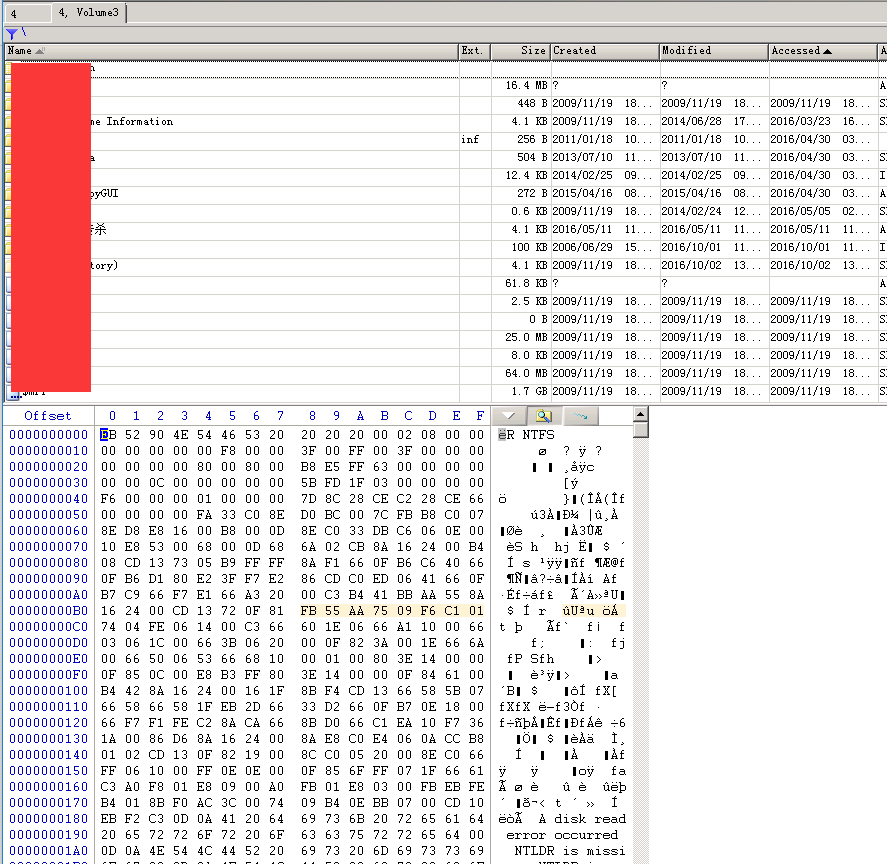Image resolution: width=887 pixels, height=864 pixels.
Task: Select the entry ending in "pyGUI"
Action: (x=104, y=194)
